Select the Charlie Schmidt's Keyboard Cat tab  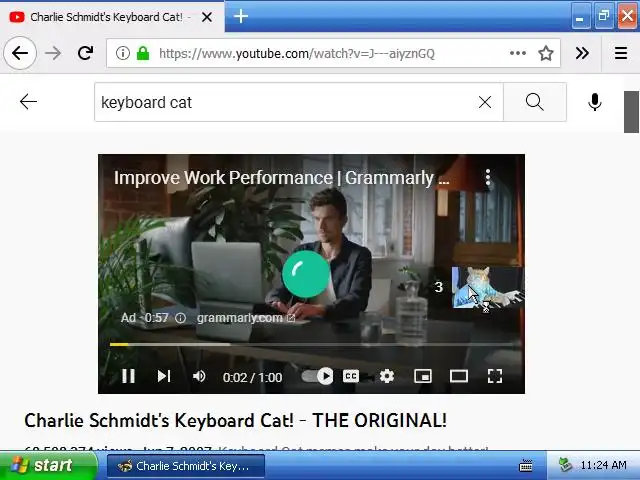112,17
